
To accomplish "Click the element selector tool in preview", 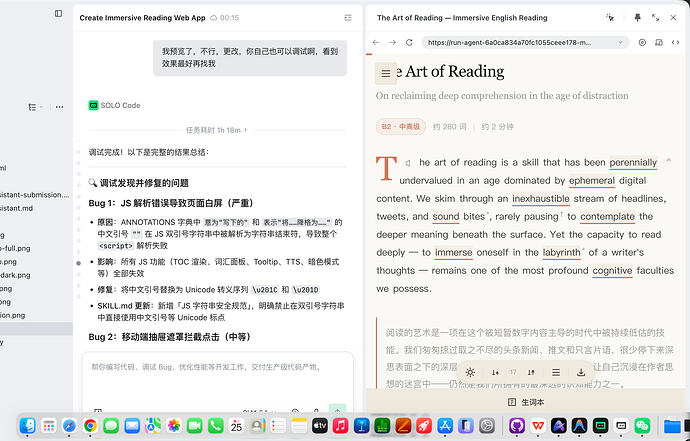I will coord(610,18).
